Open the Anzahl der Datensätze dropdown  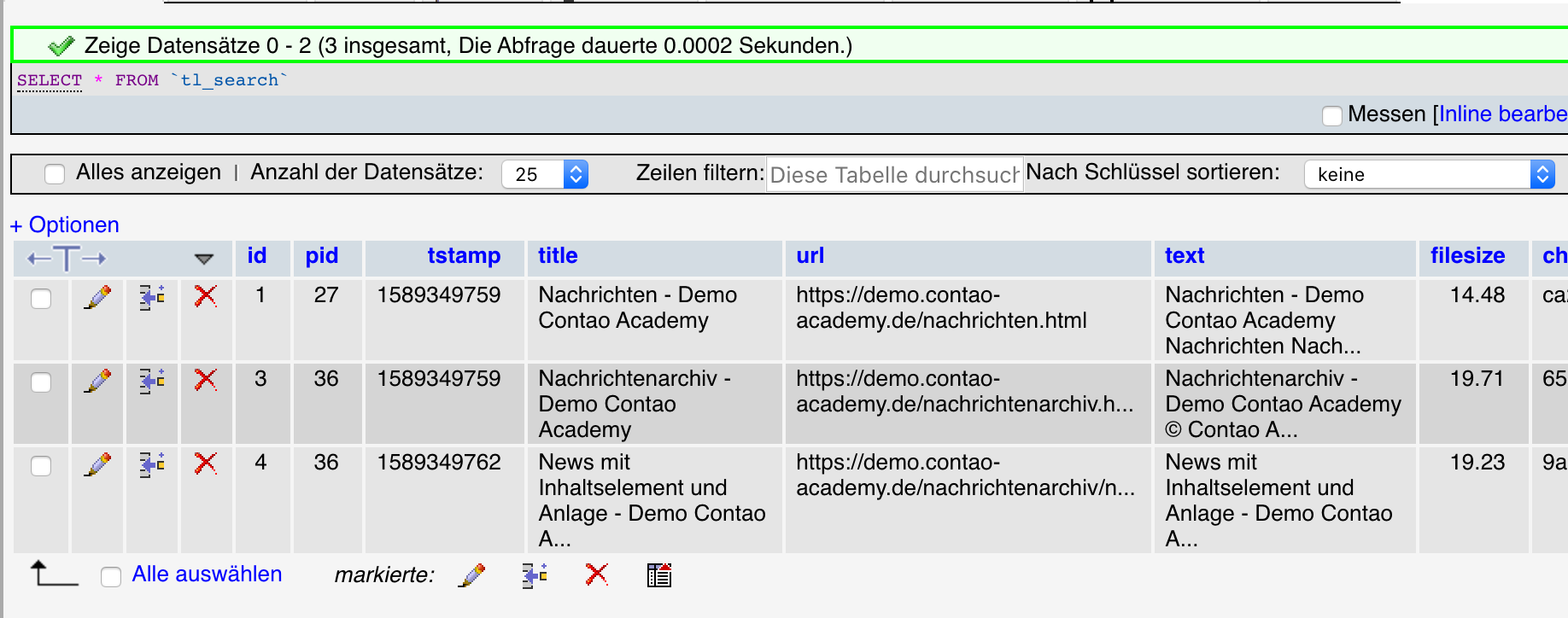coord(545,174)
